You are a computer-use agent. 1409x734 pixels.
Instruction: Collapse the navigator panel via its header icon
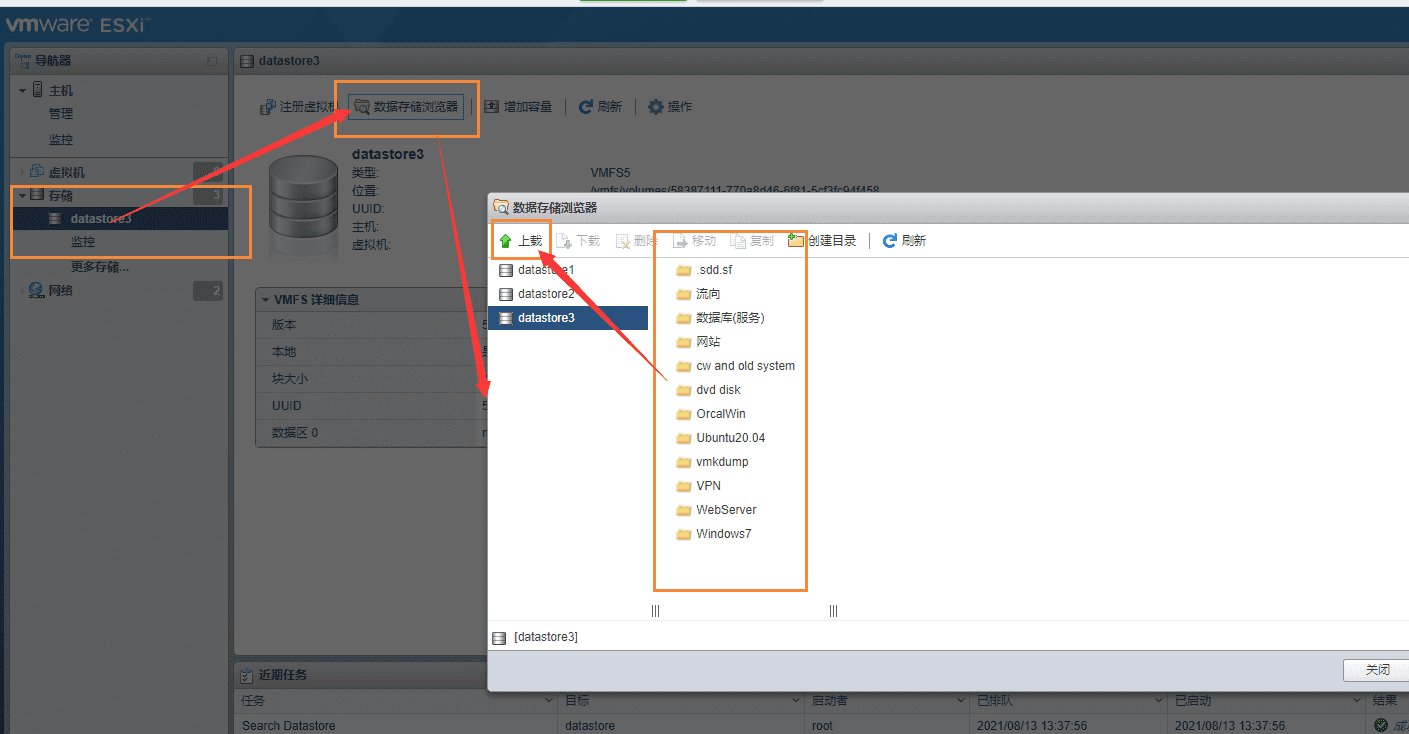211,62
